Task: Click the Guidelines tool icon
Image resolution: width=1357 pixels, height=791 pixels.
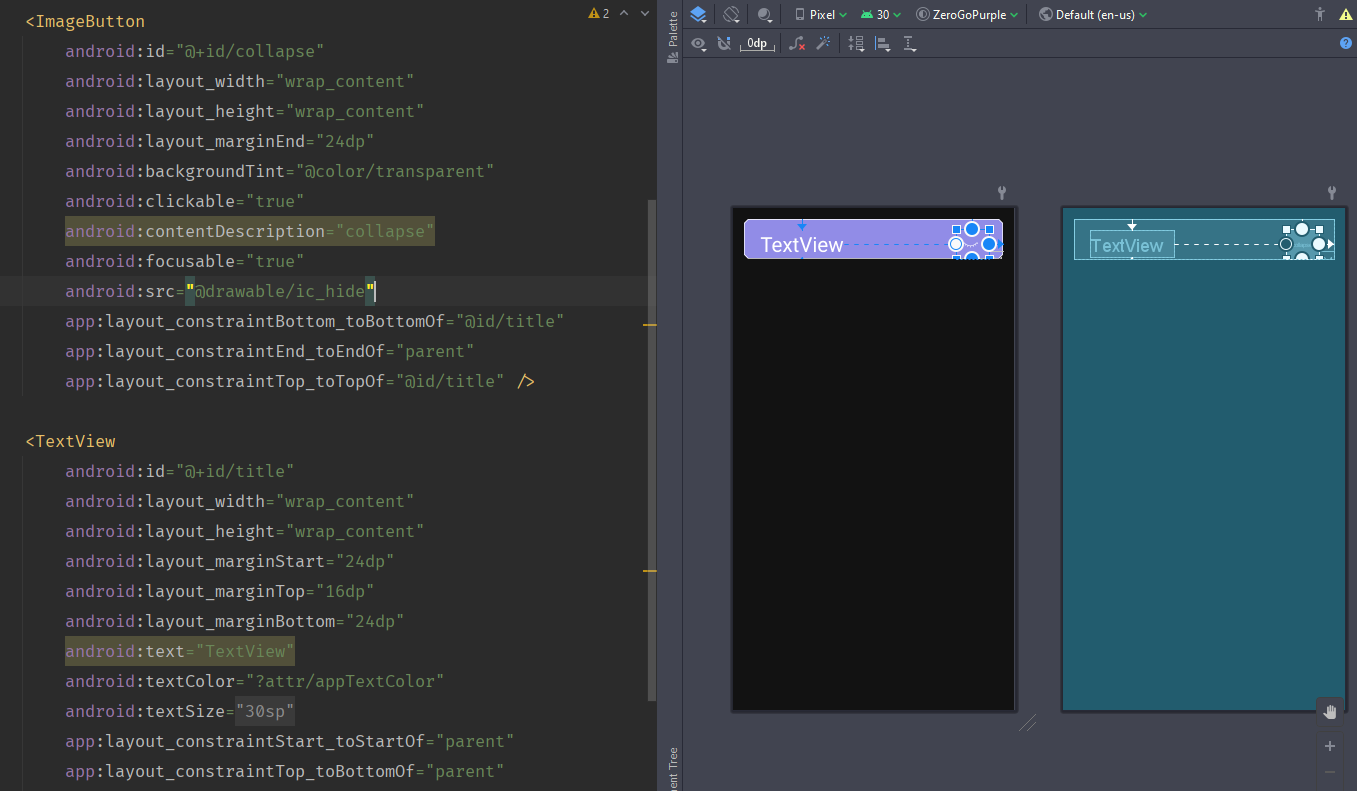Action: 909,43
